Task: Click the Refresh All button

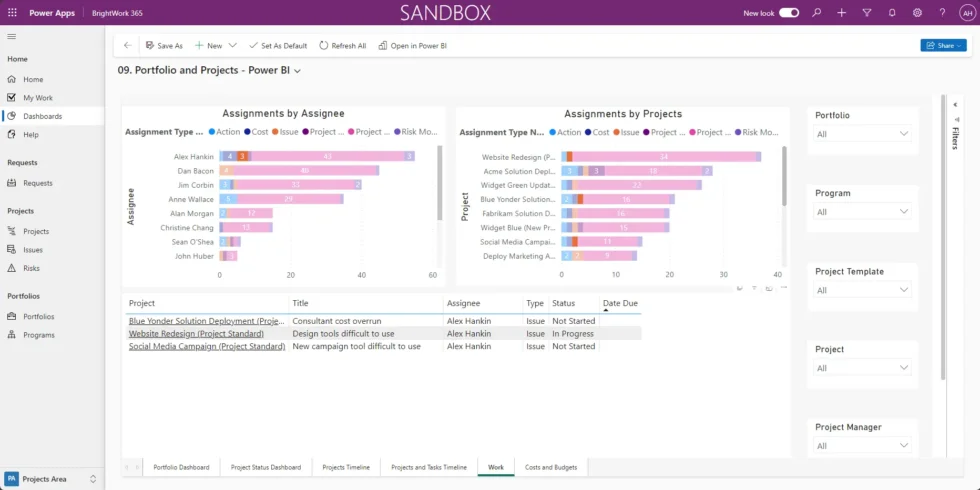Action: (x=342, y=45)
